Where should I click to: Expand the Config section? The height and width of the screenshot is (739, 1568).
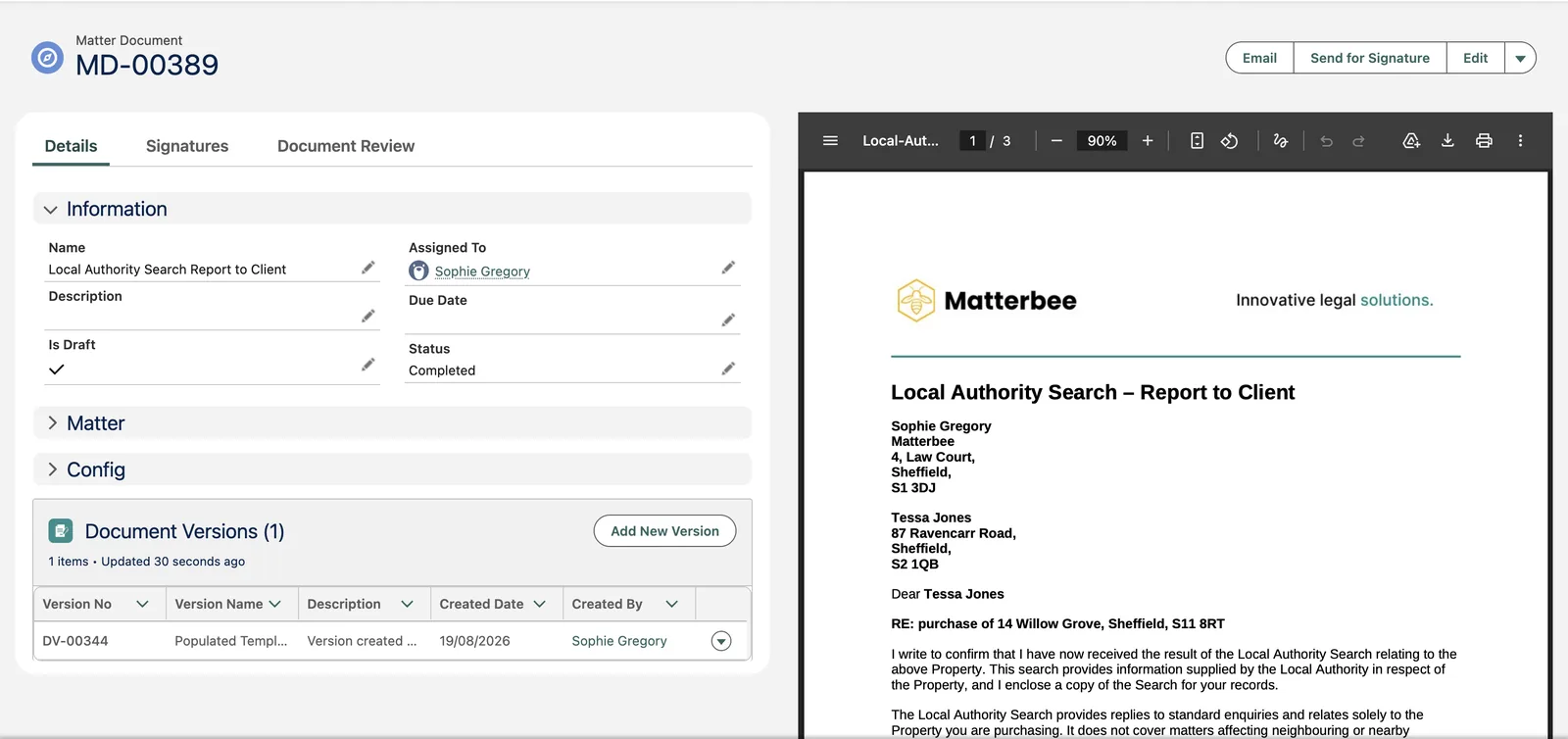52,469
